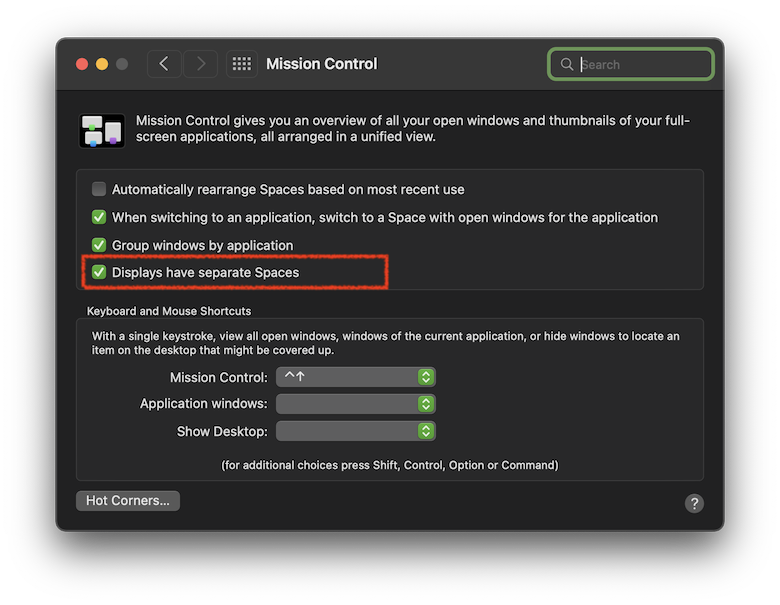Click the additional choices hint text

point(390,465)
